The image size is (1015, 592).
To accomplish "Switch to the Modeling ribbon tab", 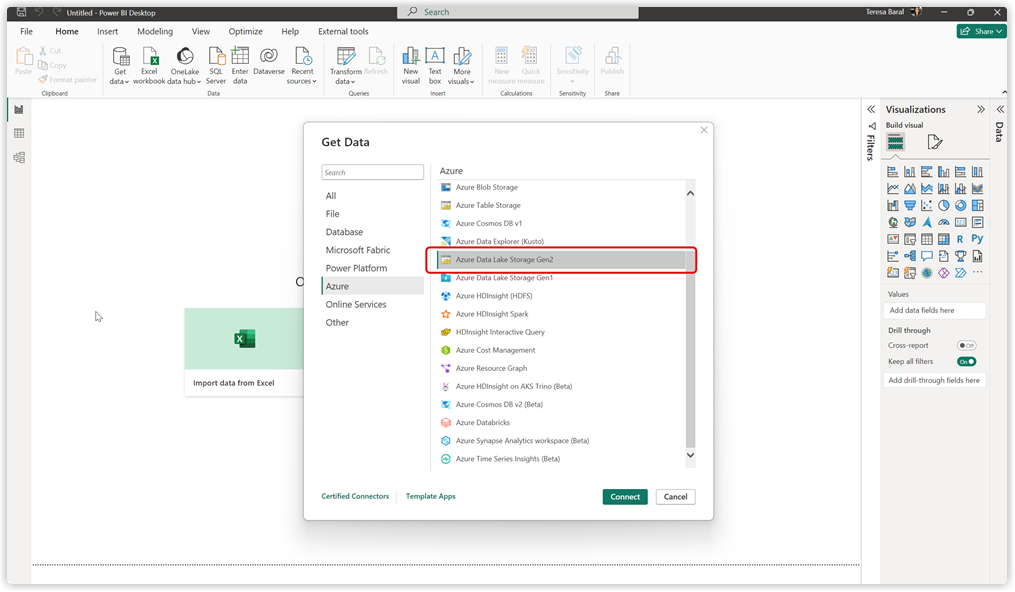I will click(155, 31).
